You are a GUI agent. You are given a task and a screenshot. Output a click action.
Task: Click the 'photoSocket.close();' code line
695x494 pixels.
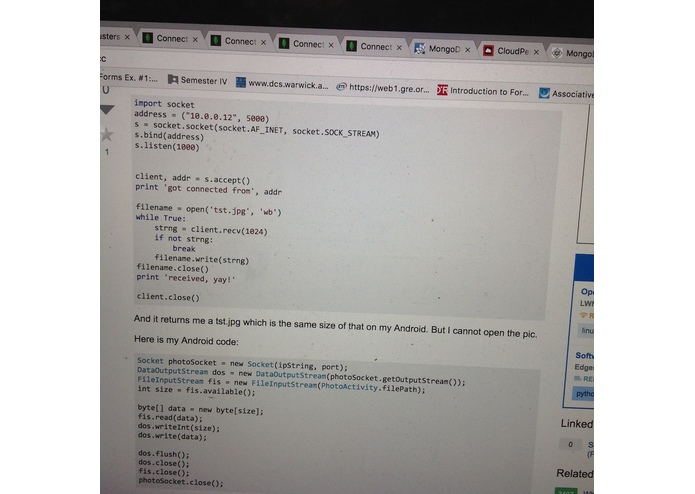tap(181, 482)
